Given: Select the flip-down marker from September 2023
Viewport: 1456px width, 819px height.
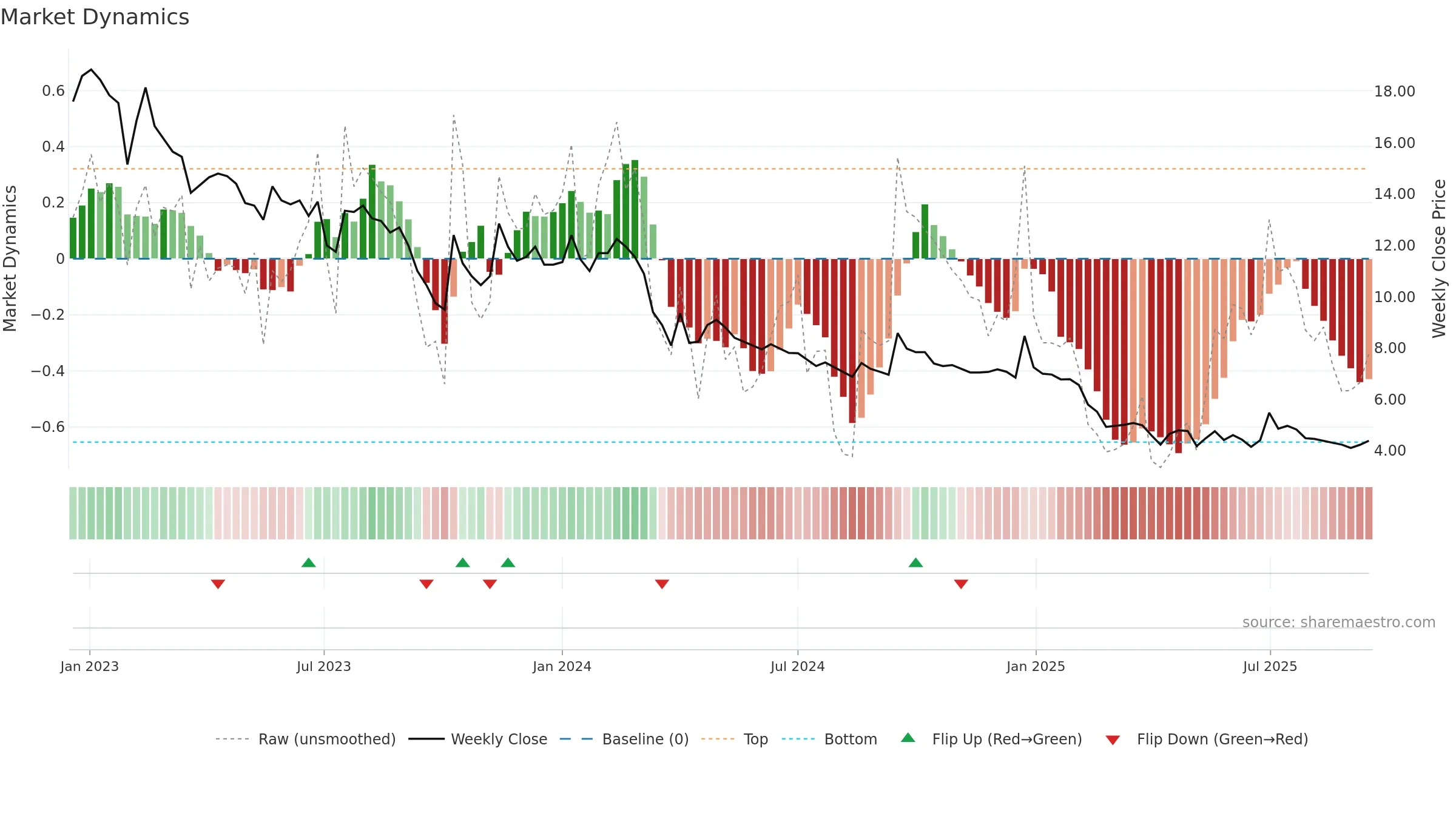Looking at the screenshot, I should [x=426, y=584].
